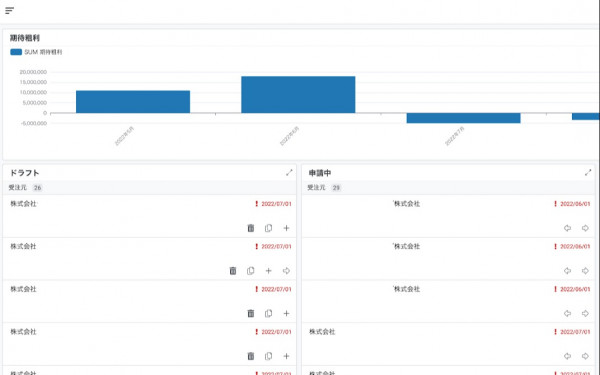600x375 pixels.
Task: Delete the second ドラフト card via trash icon
Action: pos(233,271)
